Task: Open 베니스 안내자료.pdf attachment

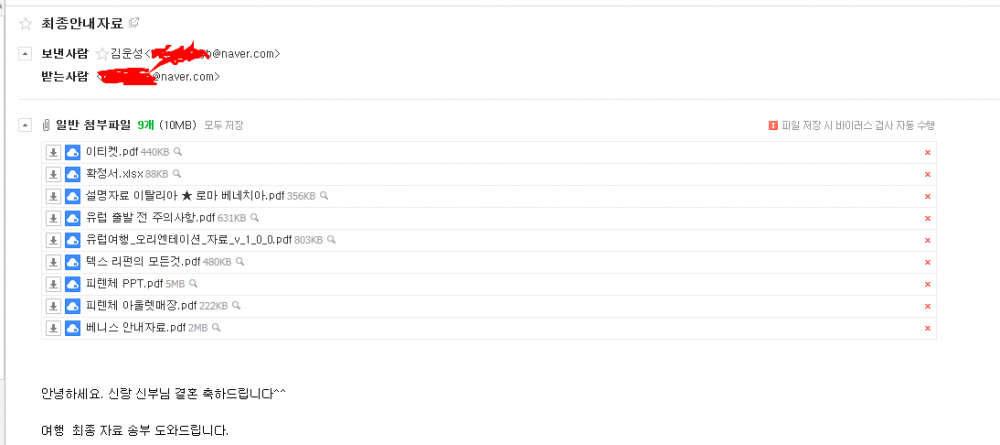Action: pos(136,328)
